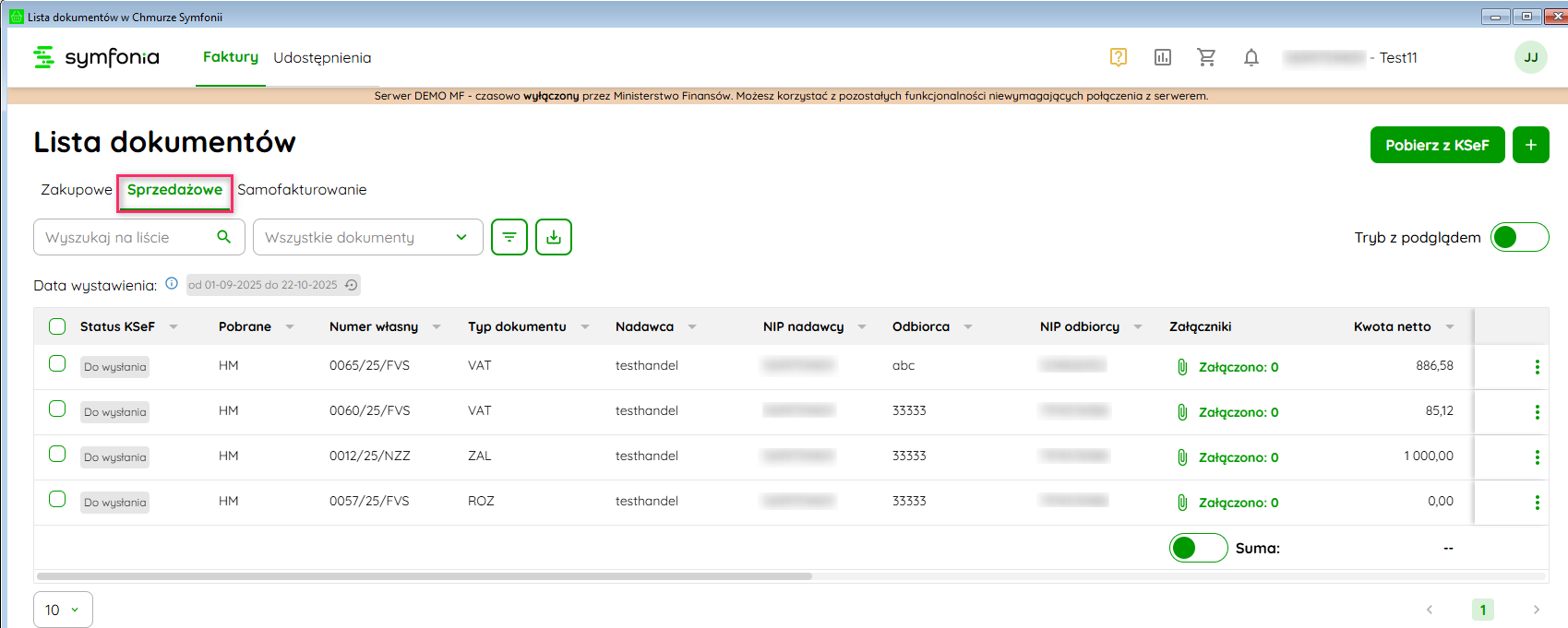Toggle Tryb z podglądem switch
The height and width of the screenshot is (628, 1568).
1519,237
